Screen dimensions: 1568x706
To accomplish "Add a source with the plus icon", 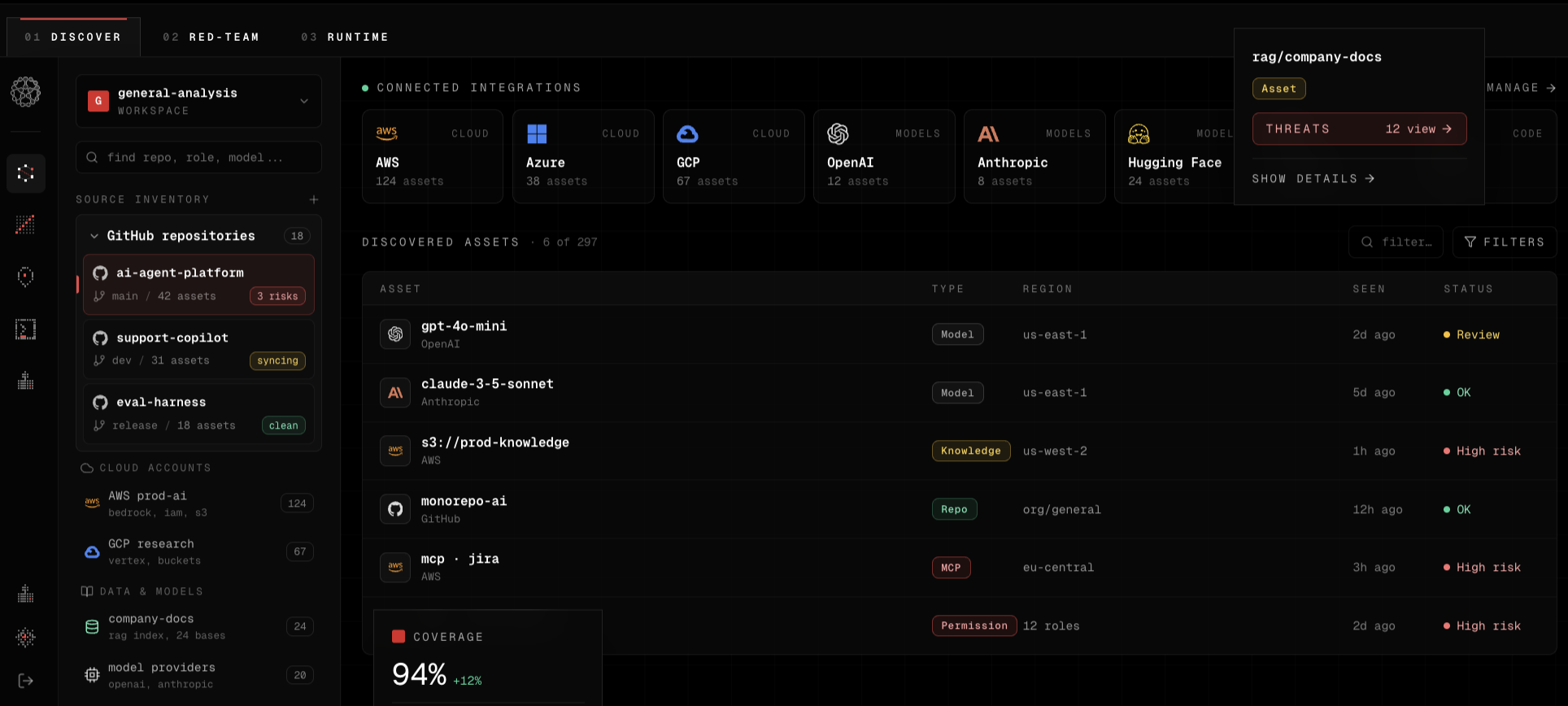I will click(314, 199).
